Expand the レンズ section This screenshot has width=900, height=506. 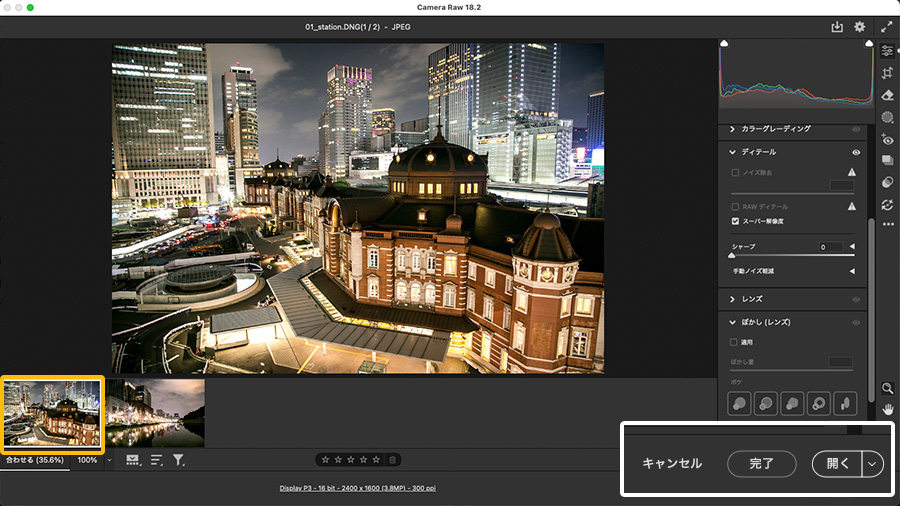coord(732,299)
